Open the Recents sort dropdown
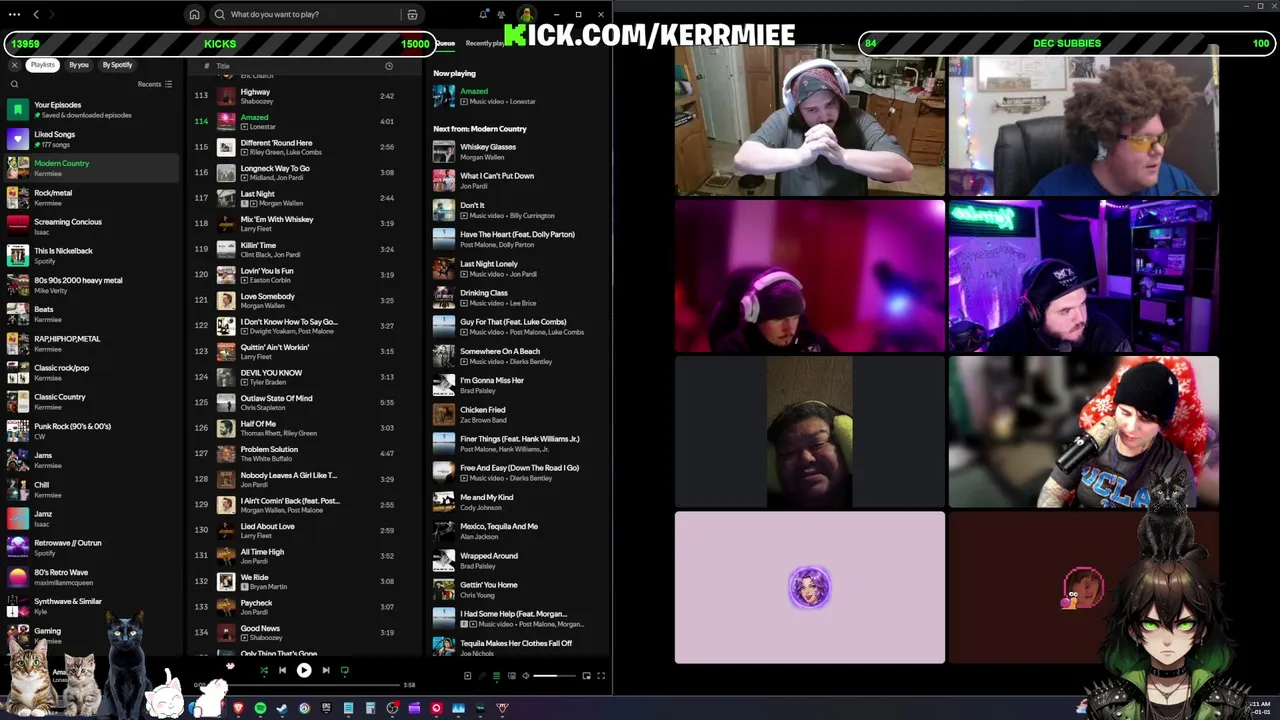1280x720 pixels. point(155,84)
